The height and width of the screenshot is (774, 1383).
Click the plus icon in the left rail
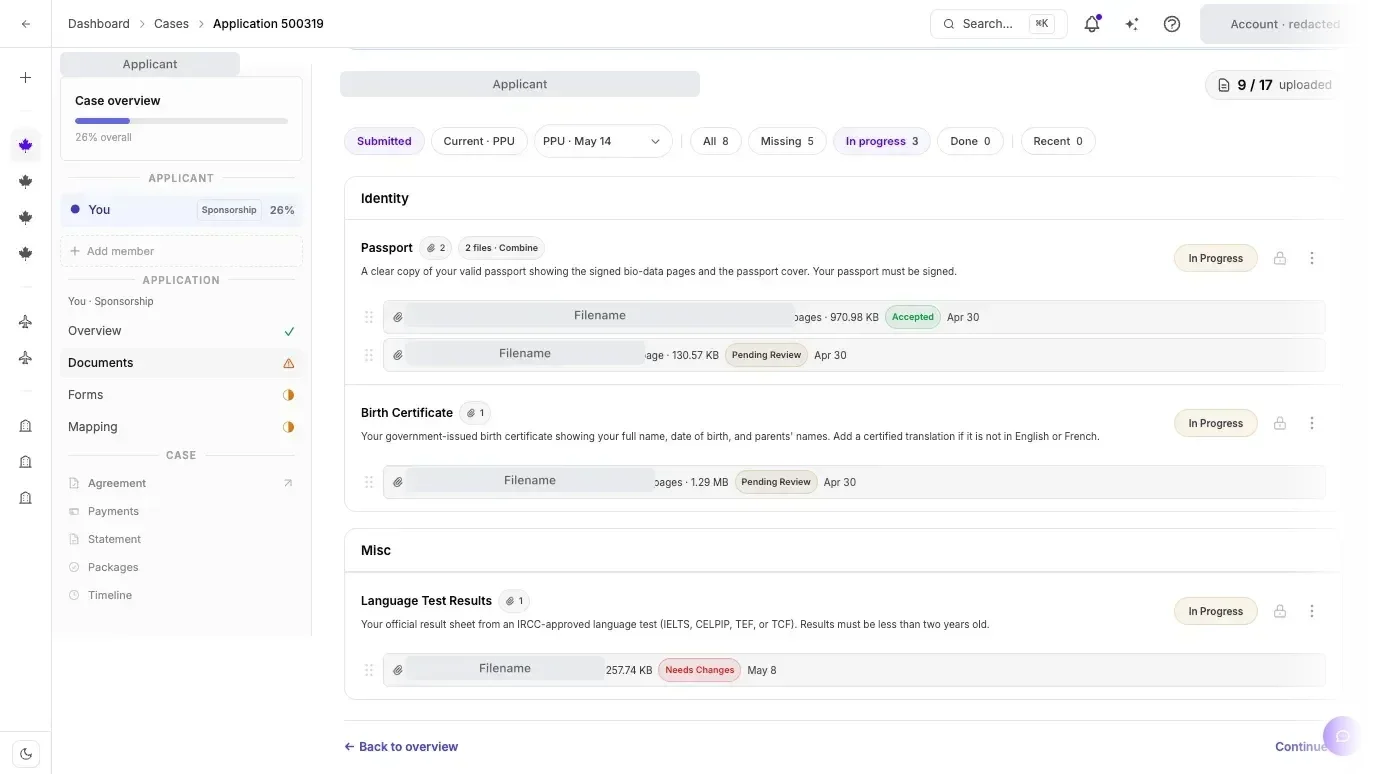coord(26,78)
